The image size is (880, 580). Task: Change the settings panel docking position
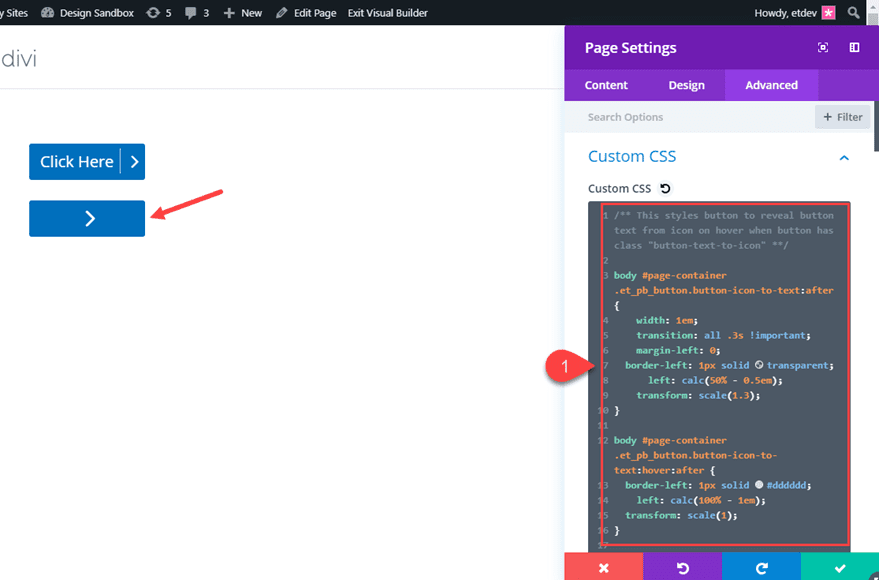[x=853, y=47]
